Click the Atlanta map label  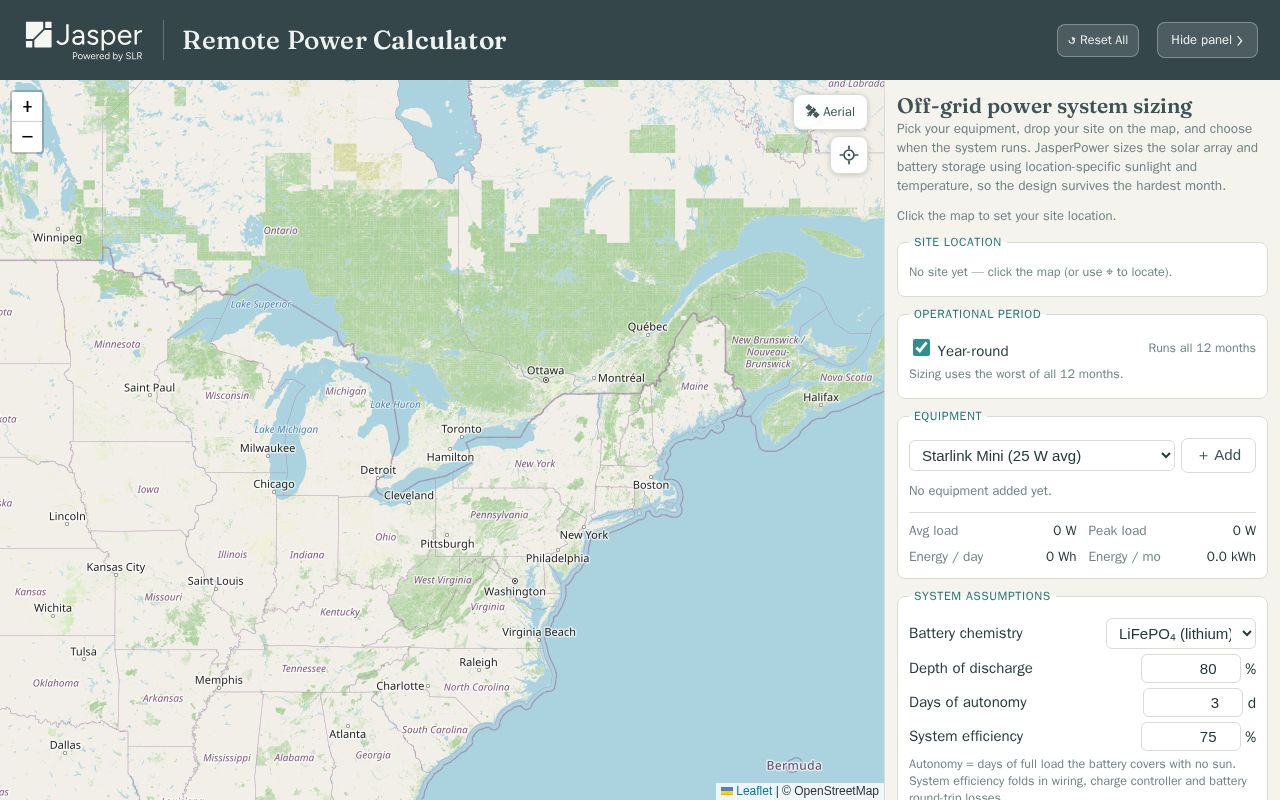[348, 734]
